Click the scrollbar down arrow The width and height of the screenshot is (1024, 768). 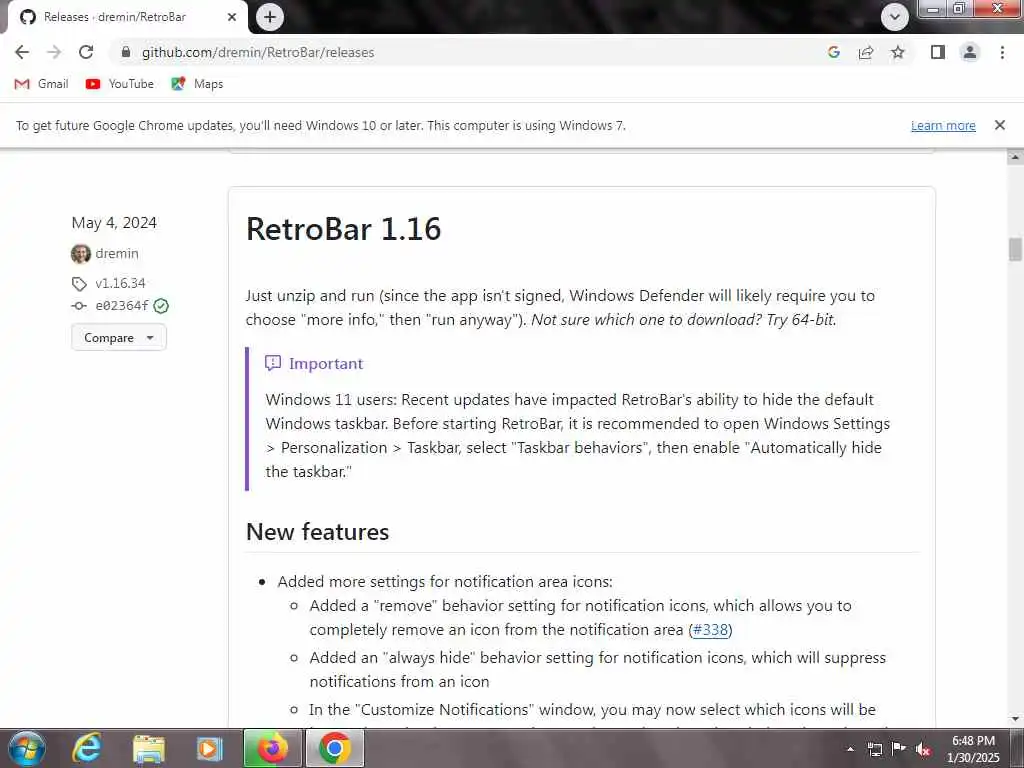pyautogui.click(x=1015, y=719)
